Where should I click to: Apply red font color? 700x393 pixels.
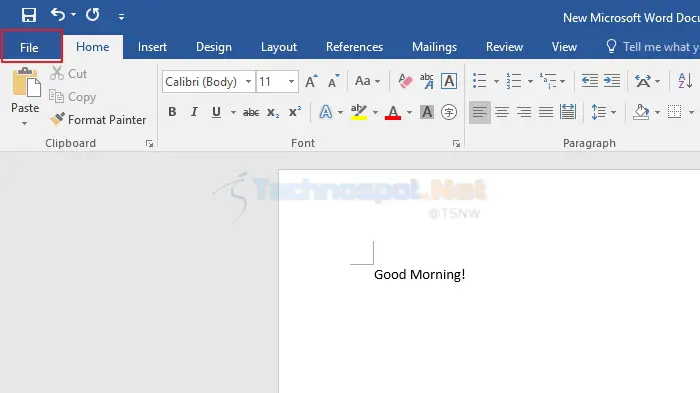[x=393, y=112]
